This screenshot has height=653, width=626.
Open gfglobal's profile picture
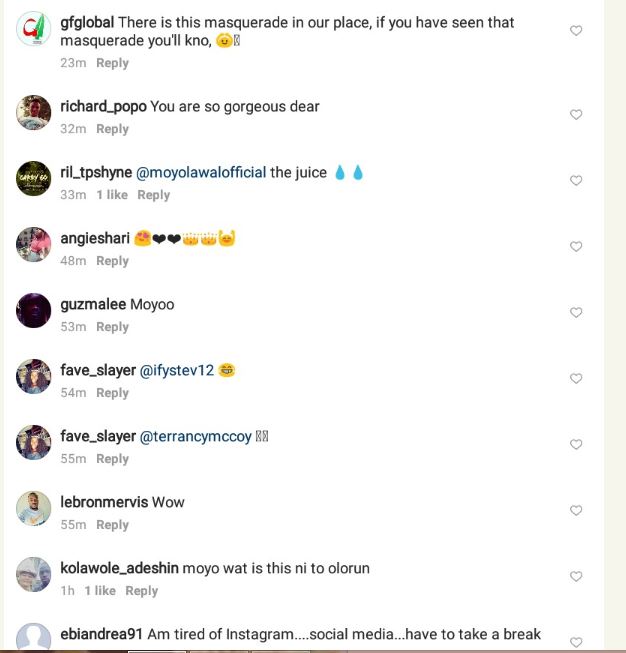tap(34, 30)
